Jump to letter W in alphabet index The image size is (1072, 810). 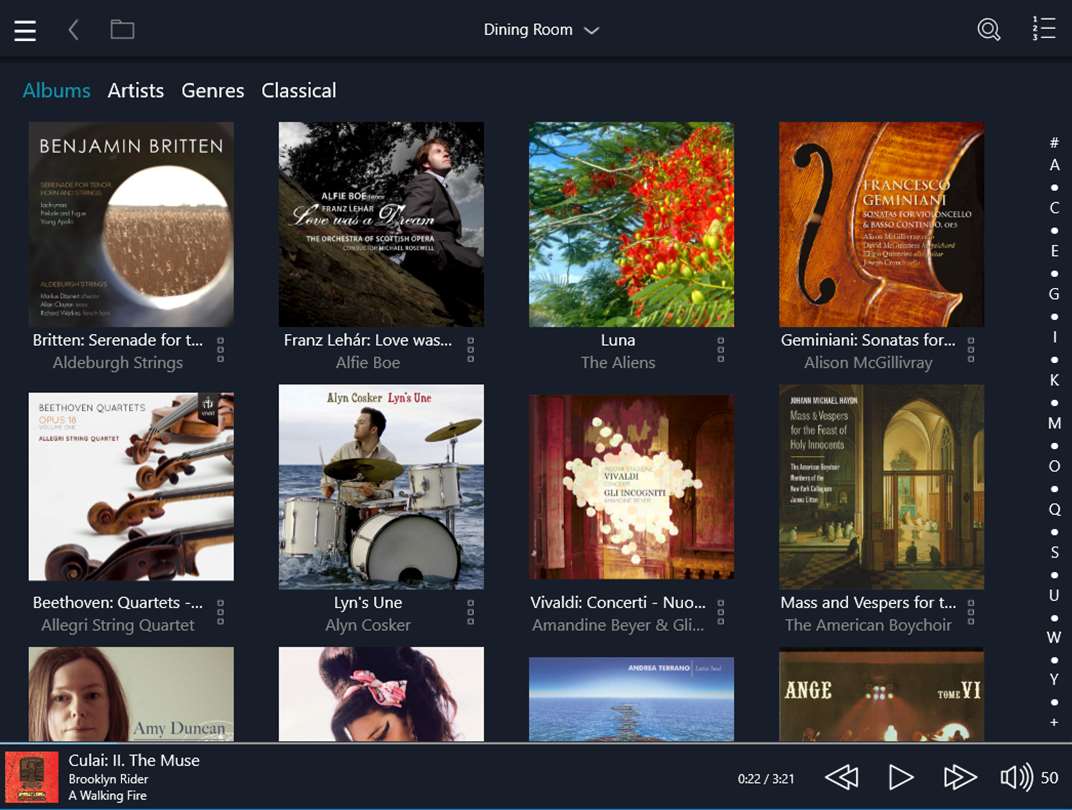click(1054, 637)
